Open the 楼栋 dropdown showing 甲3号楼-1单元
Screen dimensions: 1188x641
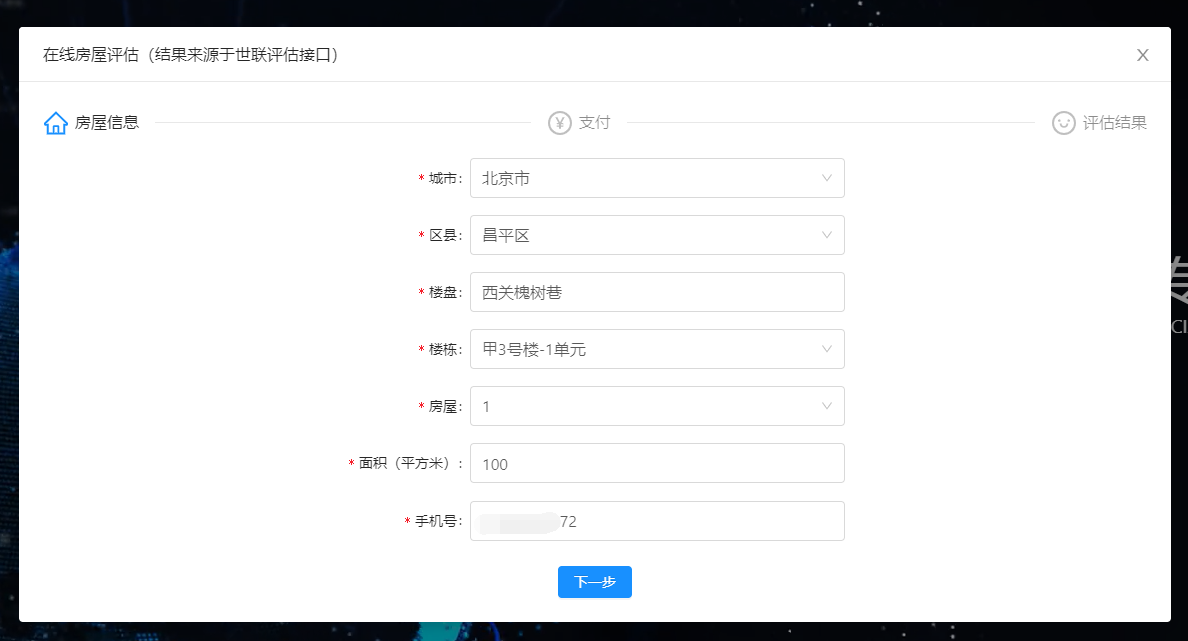pyautogui.click(x=657, y=349)
